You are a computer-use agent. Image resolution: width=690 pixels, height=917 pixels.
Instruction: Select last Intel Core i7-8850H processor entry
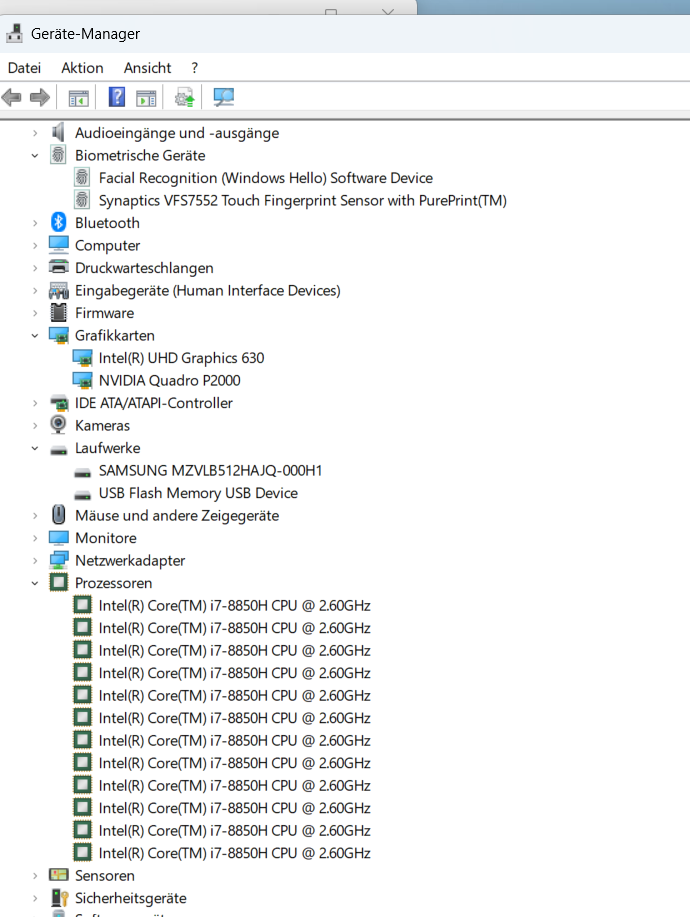234,853
